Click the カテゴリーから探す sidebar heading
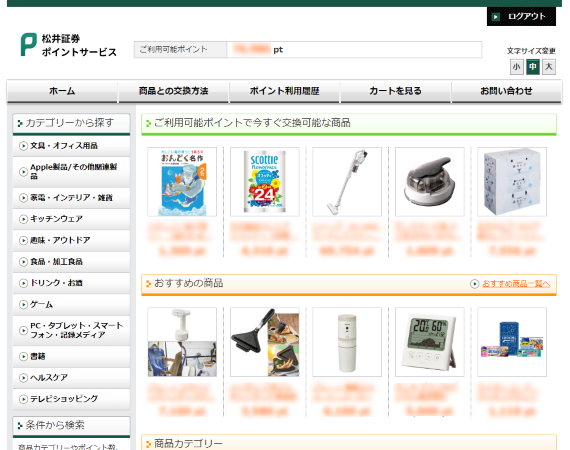Image resolution: width=570 pixels, height=450 pixels. click(71, 124)
